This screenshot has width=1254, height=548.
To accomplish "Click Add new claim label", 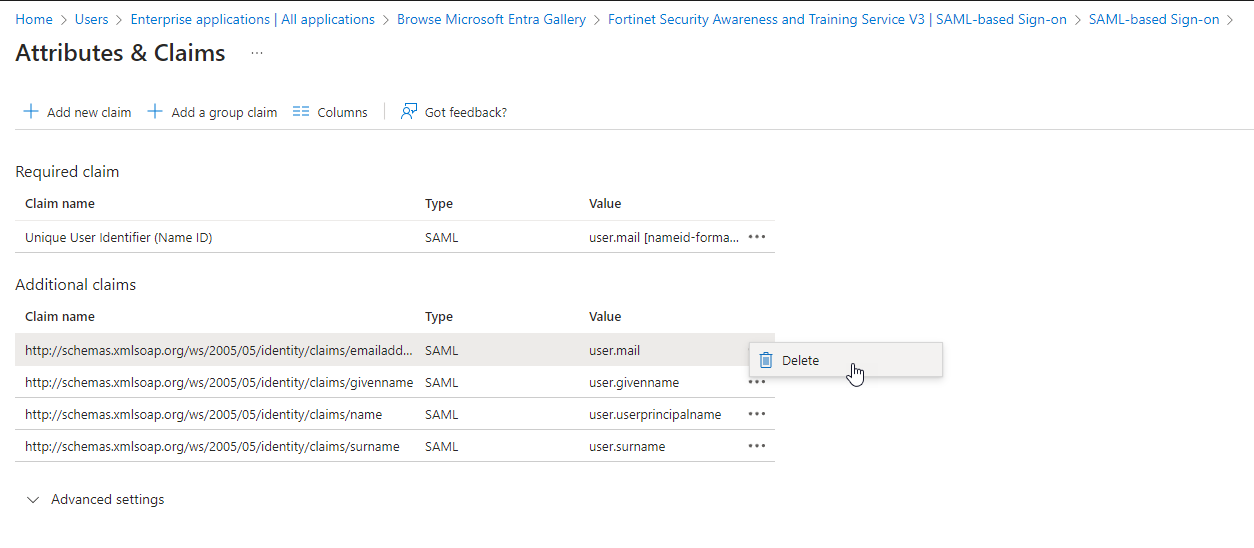I will tap(89, 112).
